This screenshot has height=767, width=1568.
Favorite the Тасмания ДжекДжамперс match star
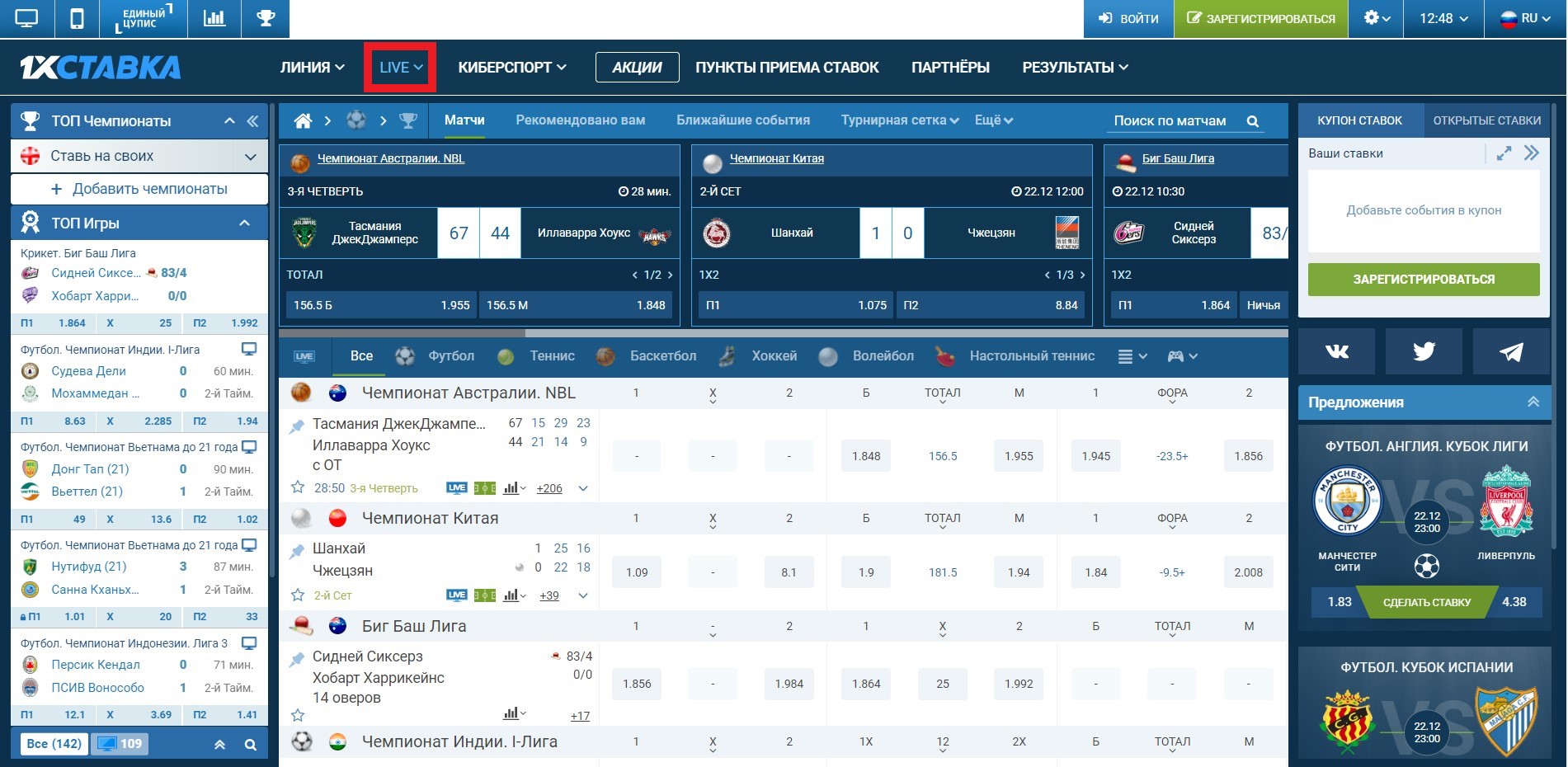tap(298, 487)
